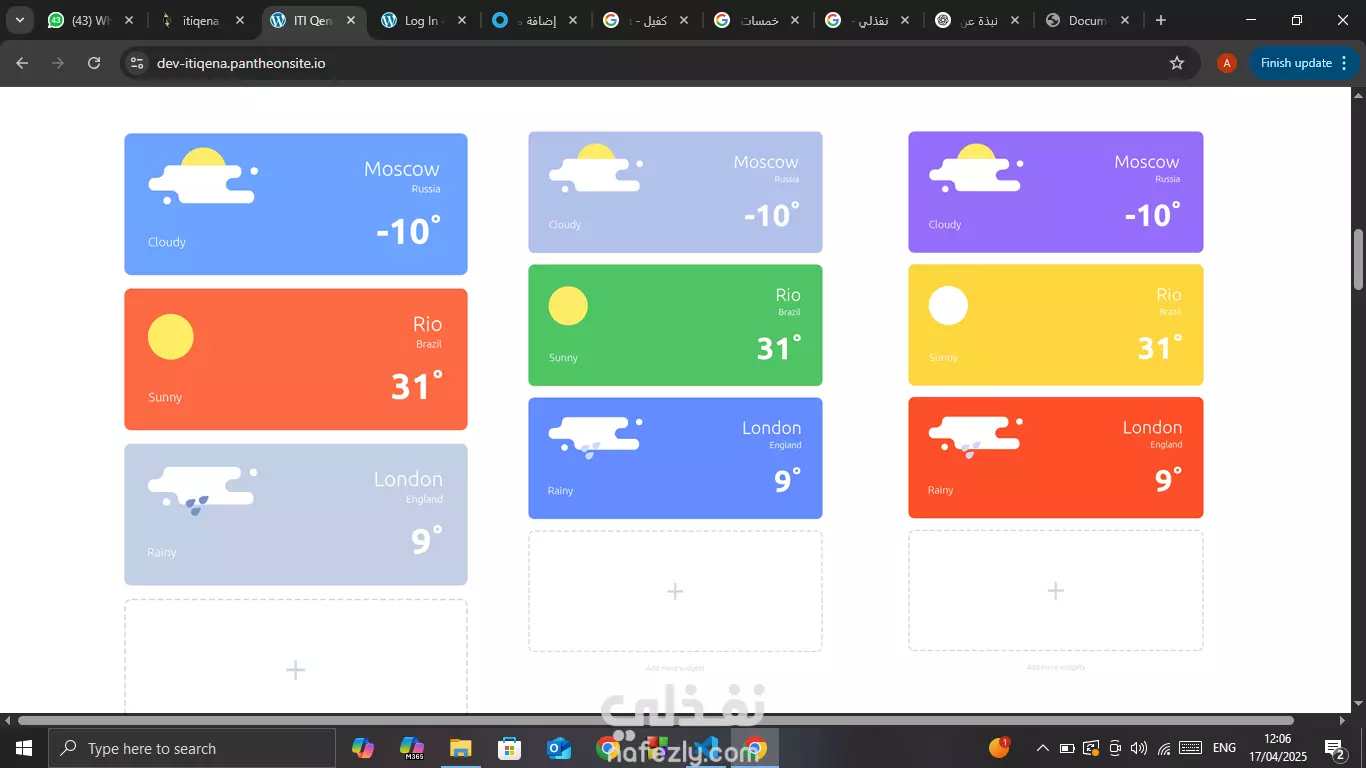1366x768 pixels.
Task: Open a new browser tab
Action: [1161, 20]
